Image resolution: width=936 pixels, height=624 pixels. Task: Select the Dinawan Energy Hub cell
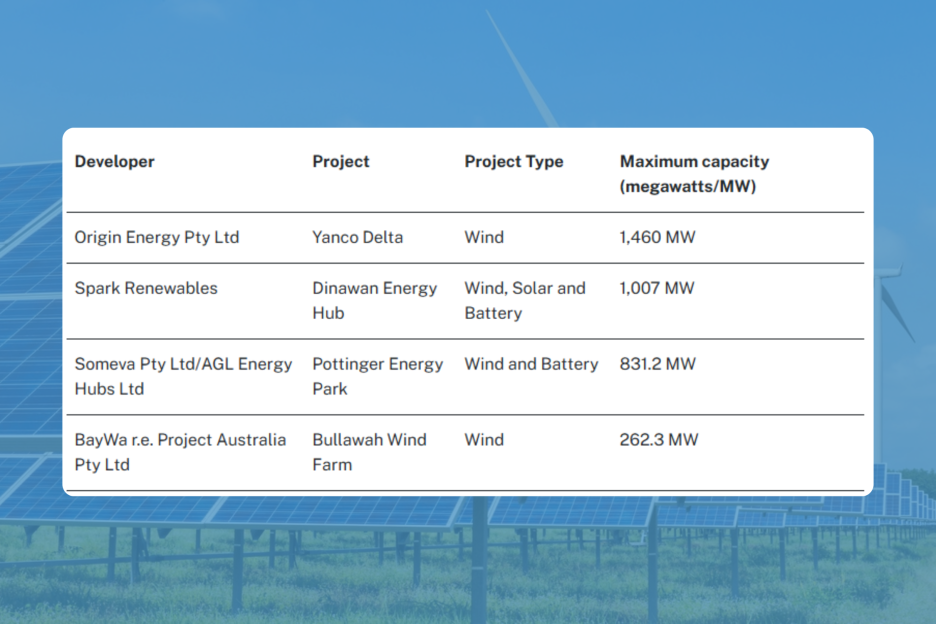pos(375,300)
